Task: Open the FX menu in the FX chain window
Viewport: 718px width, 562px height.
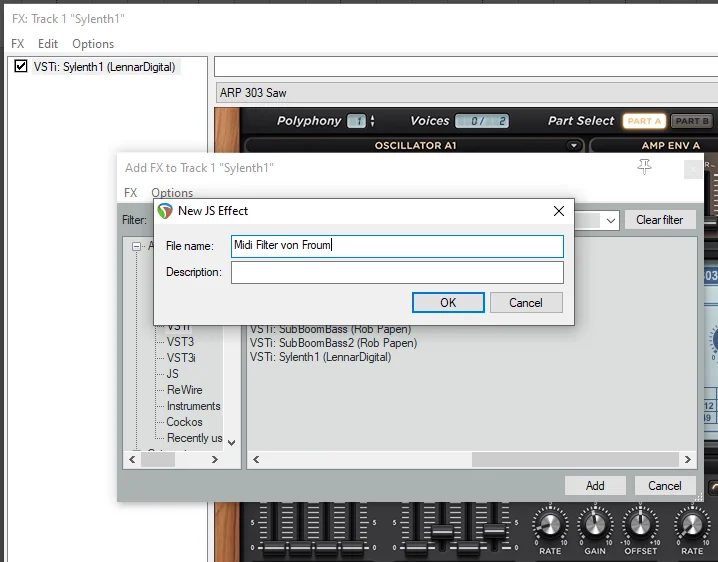Action: 17,44
